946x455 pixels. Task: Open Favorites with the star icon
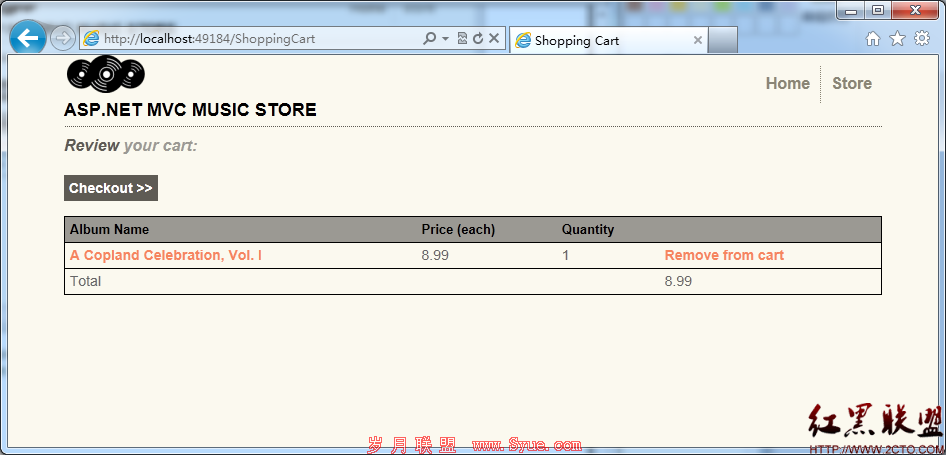(898, 39)
